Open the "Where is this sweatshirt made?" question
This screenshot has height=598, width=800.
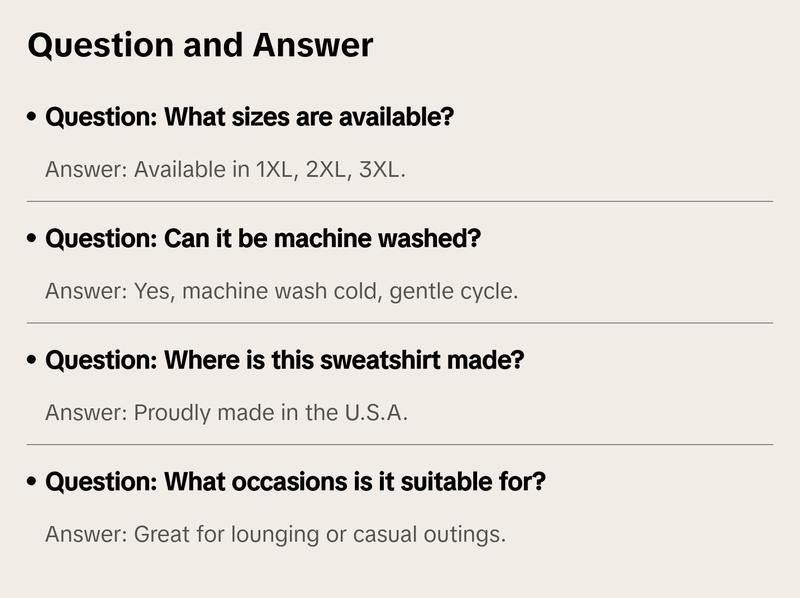[285, 360]
